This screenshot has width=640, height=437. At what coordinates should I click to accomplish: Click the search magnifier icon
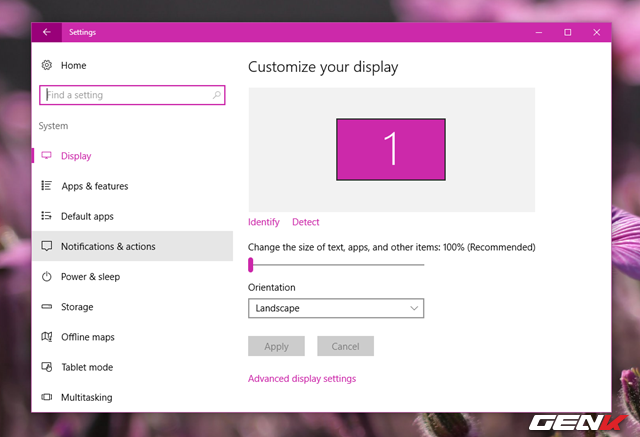point(216,95)
